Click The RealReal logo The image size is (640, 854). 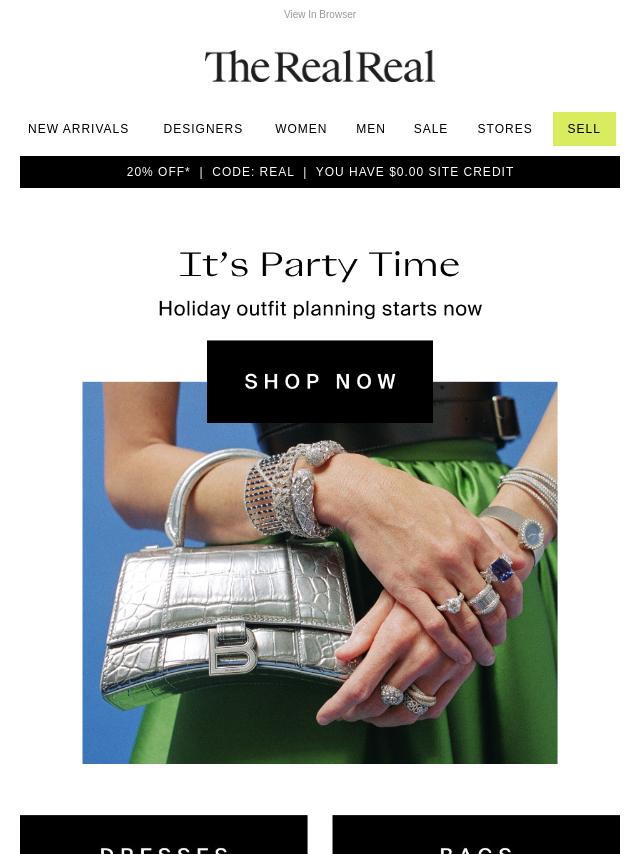(x=320, y=67)
